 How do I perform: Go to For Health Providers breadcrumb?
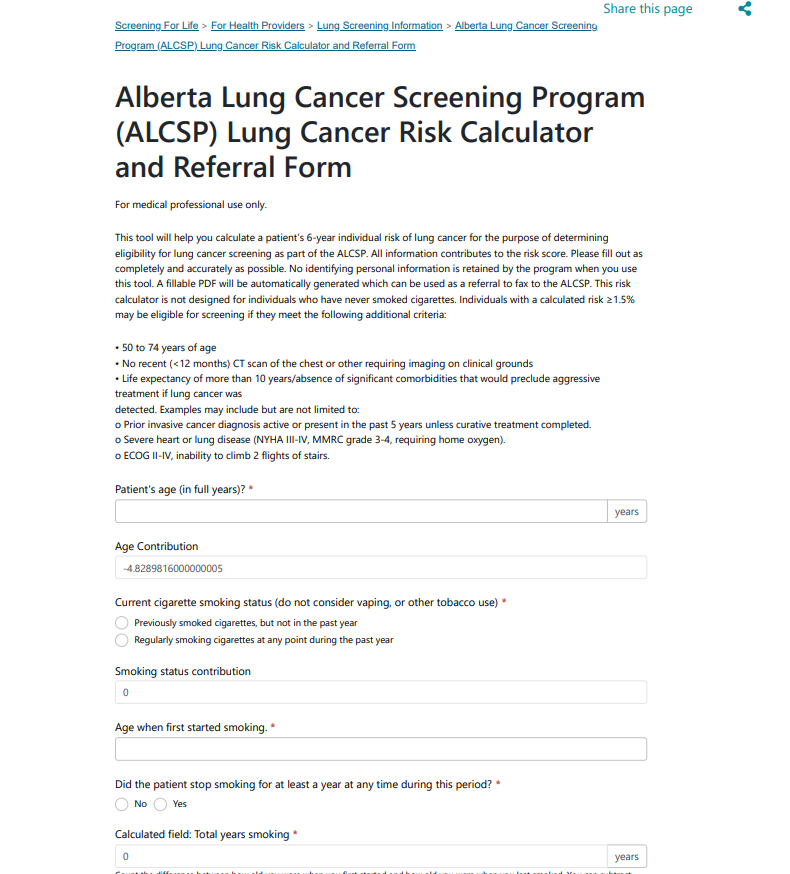(x=259, y=26)
